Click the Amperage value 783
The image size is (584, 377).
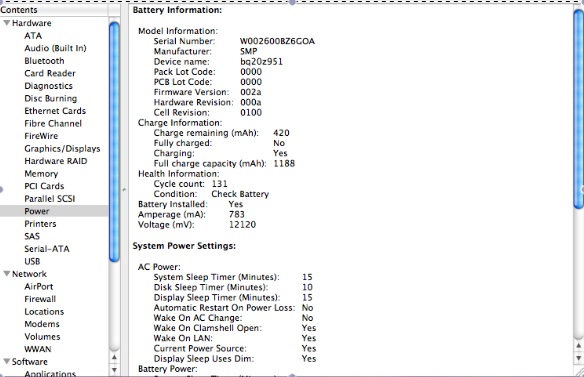[x=237, y=214]
